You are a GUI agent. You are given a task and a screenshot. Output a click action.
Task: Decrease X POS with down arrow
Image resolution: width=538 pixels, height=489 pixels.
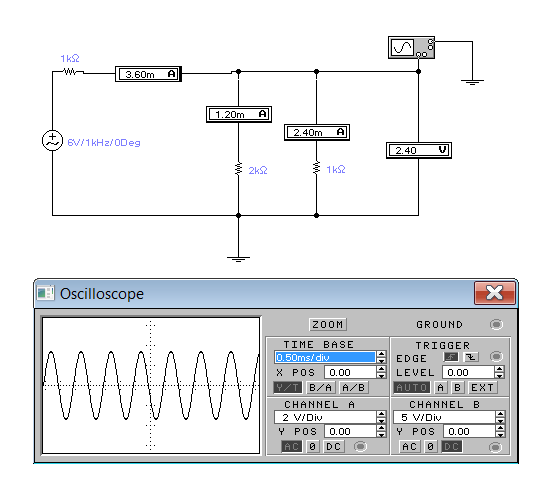pos(381,375)
